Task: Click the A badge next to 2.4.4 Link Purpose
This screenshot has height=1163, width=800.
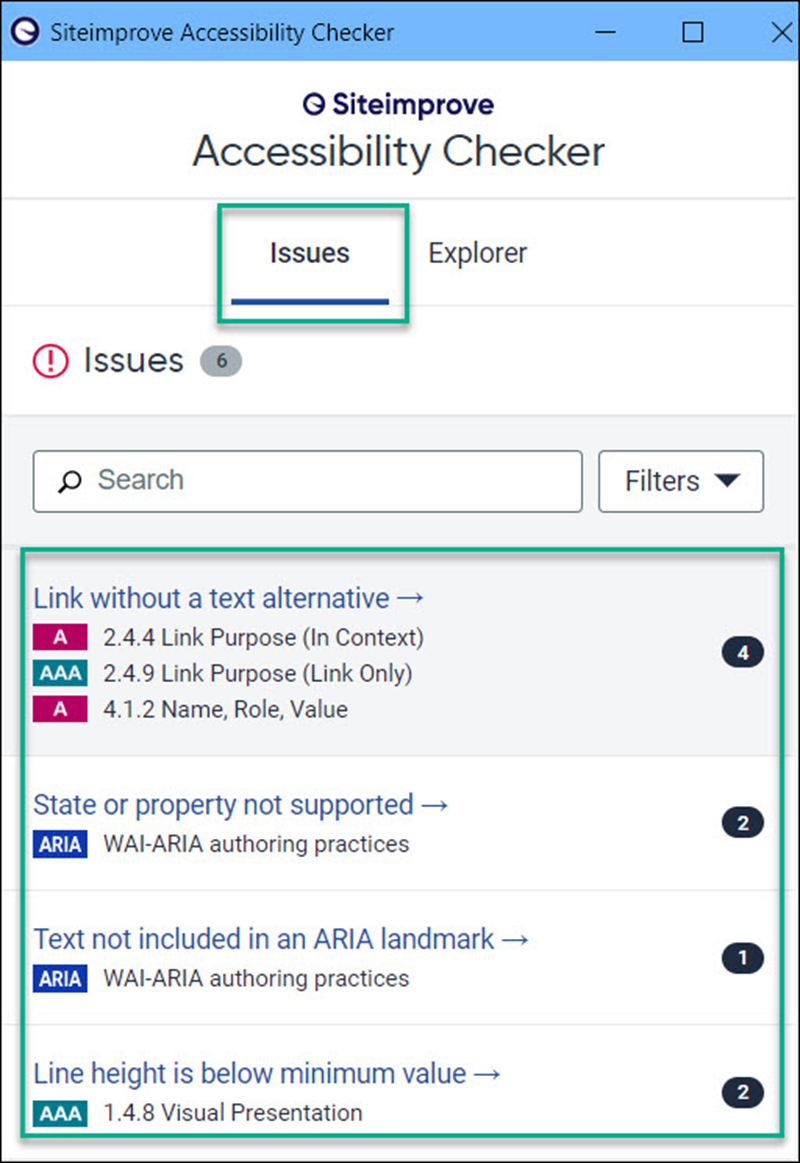Action: tap(60, 637)
